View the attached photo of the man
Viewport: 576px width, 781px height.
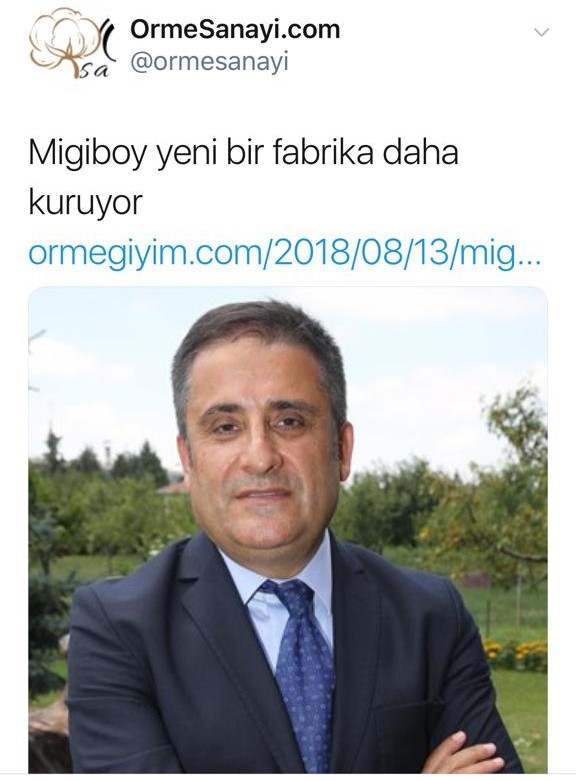point(288,530)
